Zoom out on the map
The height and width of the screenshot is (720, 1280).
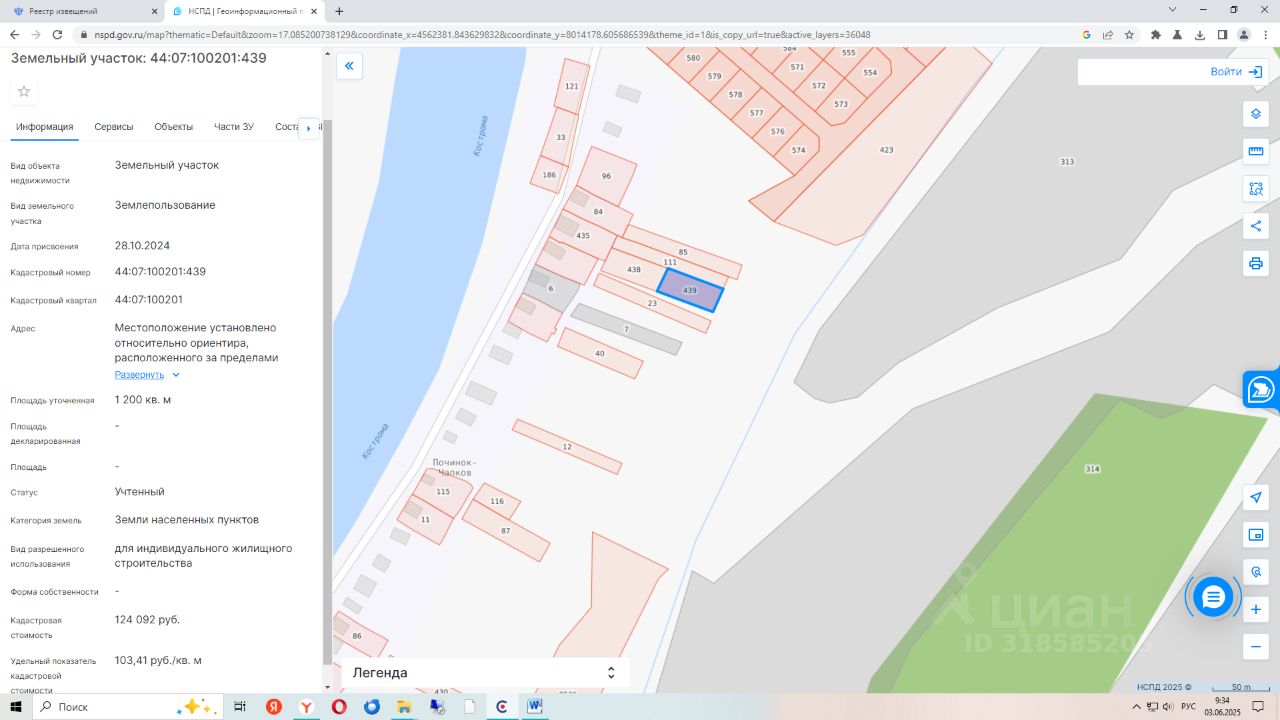1256,647
